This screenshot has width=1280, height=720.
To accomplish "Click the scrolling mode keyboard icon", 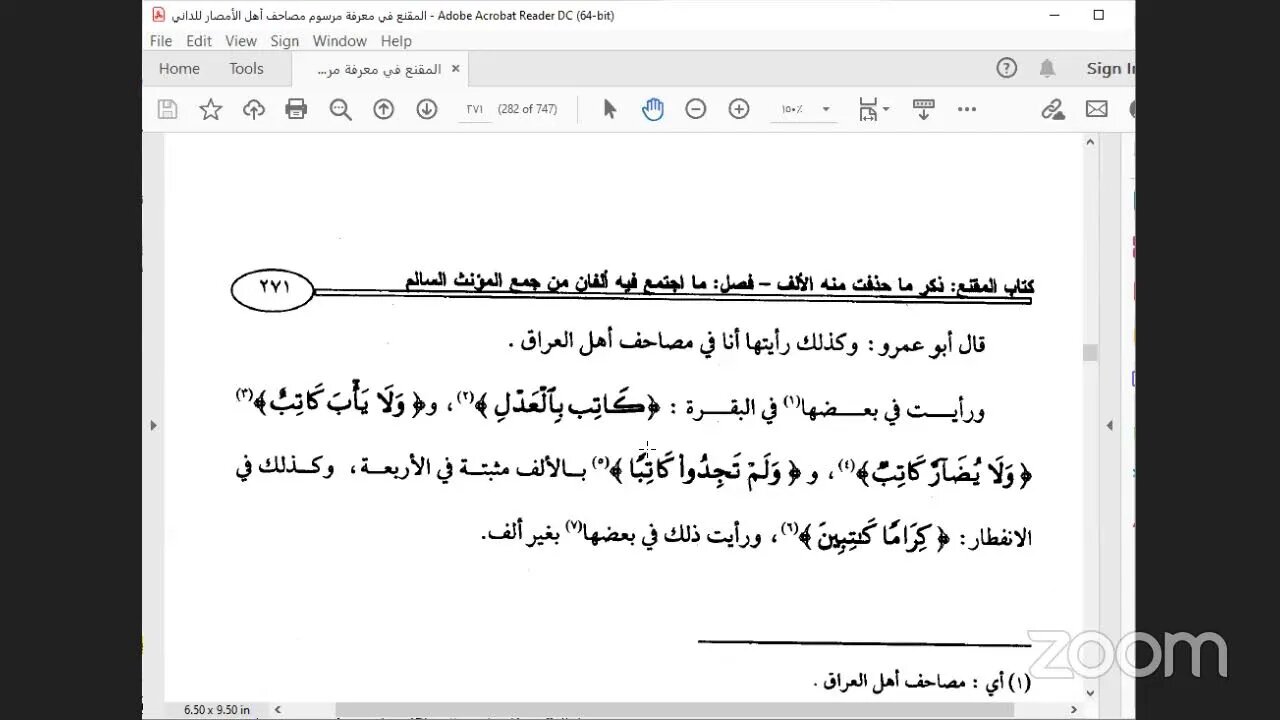I will (x=923, y=110).
